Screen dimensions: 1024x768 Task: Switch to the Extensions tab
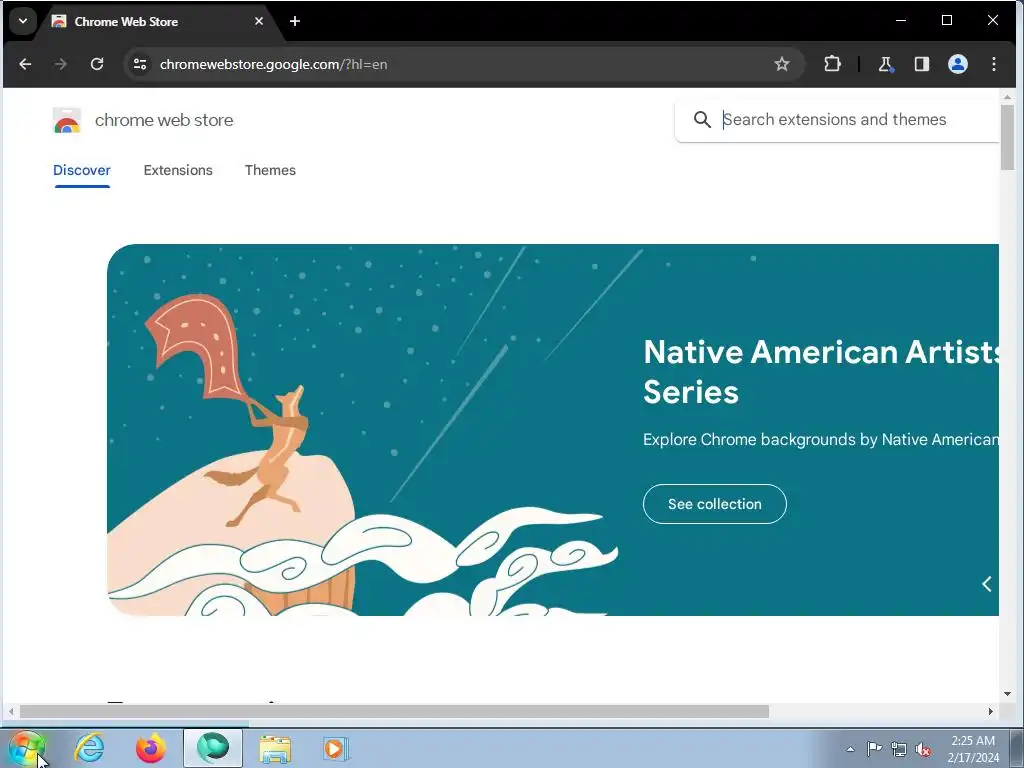[x=178, y=170]
